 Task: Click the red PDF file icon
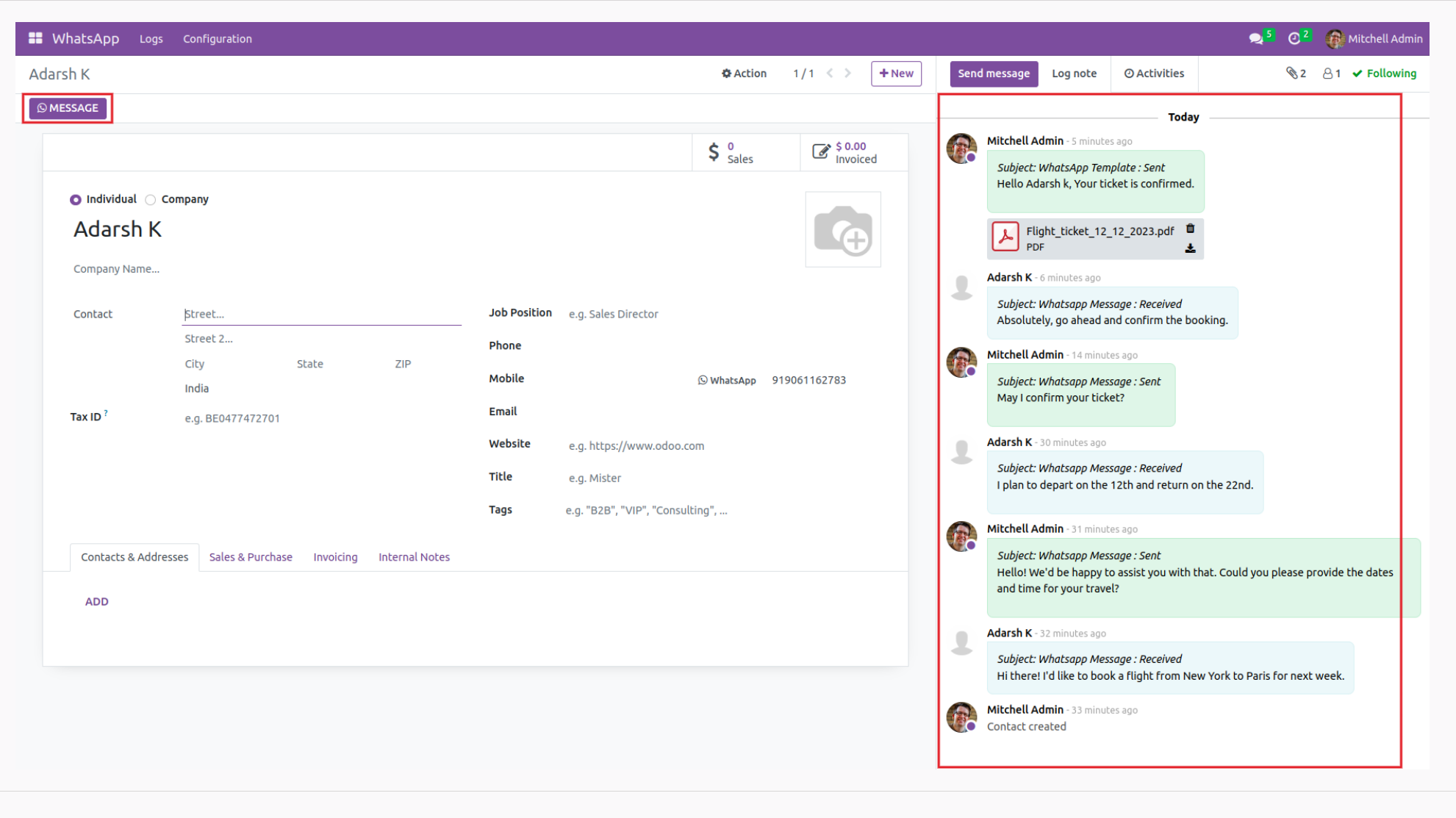1005,237
